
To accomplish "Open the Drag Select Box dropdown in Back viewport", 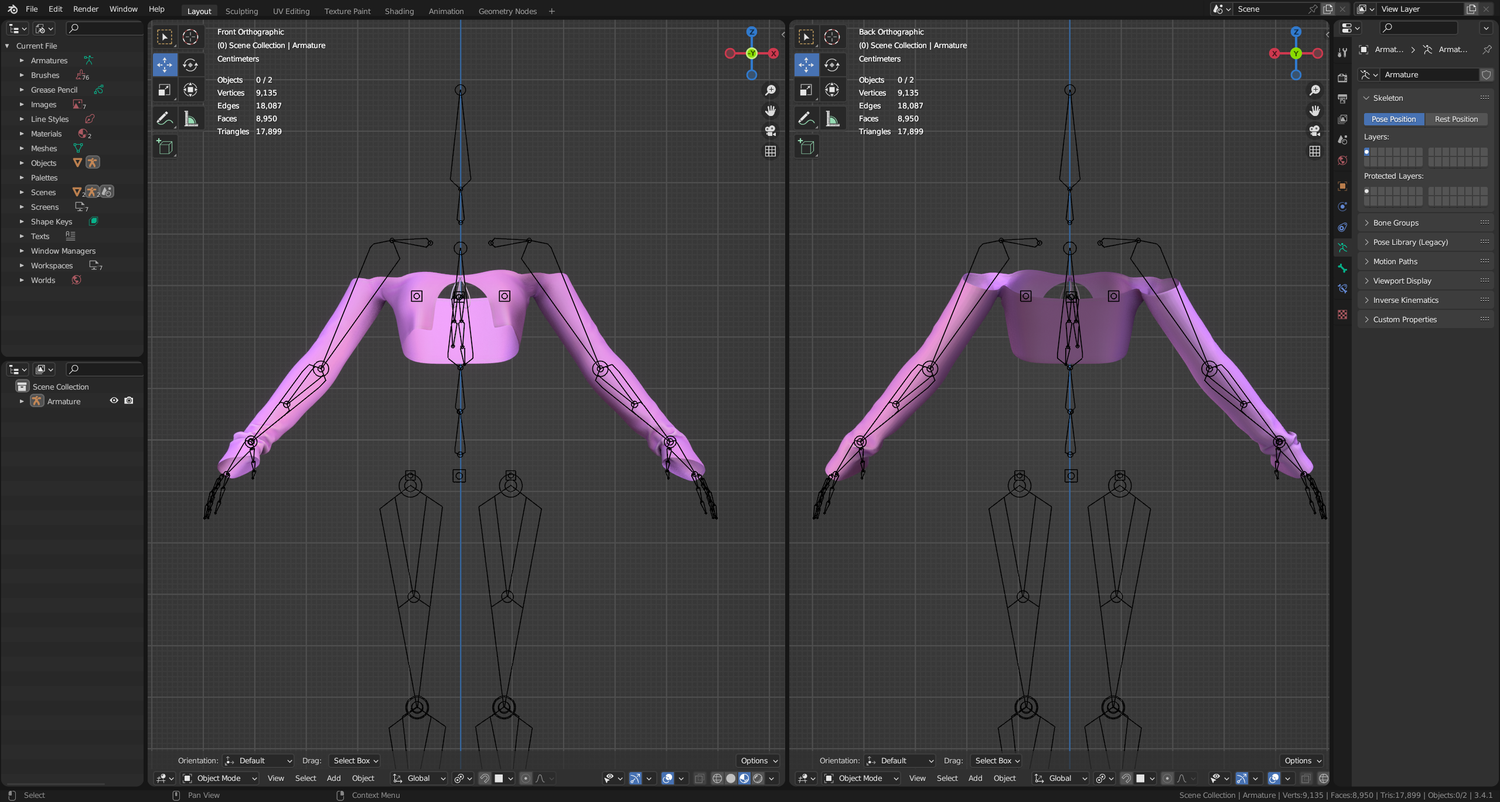I will click(x=996, y=761).
